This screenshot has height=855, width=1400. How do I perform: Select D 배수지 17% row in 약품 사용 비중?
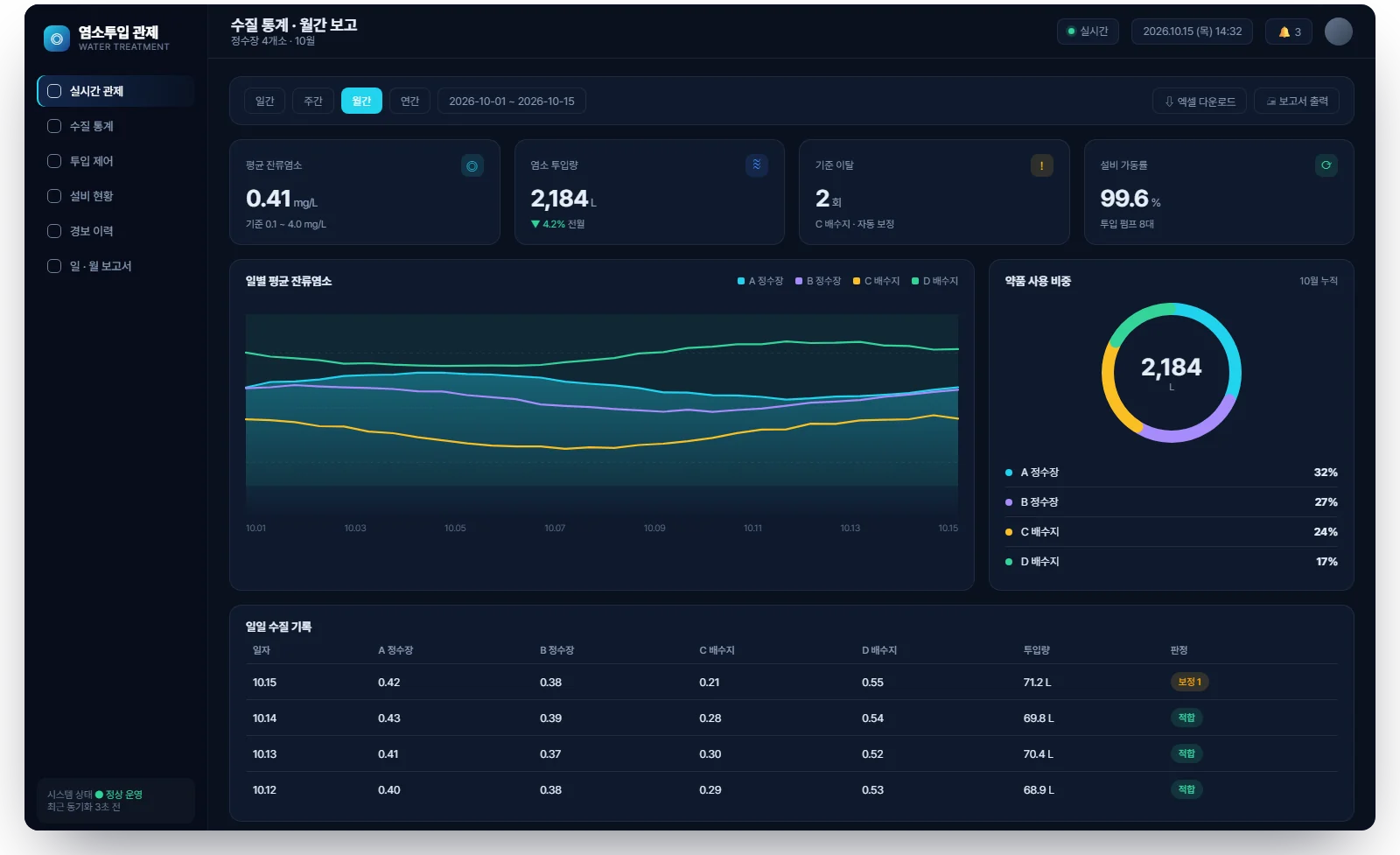1171,562
